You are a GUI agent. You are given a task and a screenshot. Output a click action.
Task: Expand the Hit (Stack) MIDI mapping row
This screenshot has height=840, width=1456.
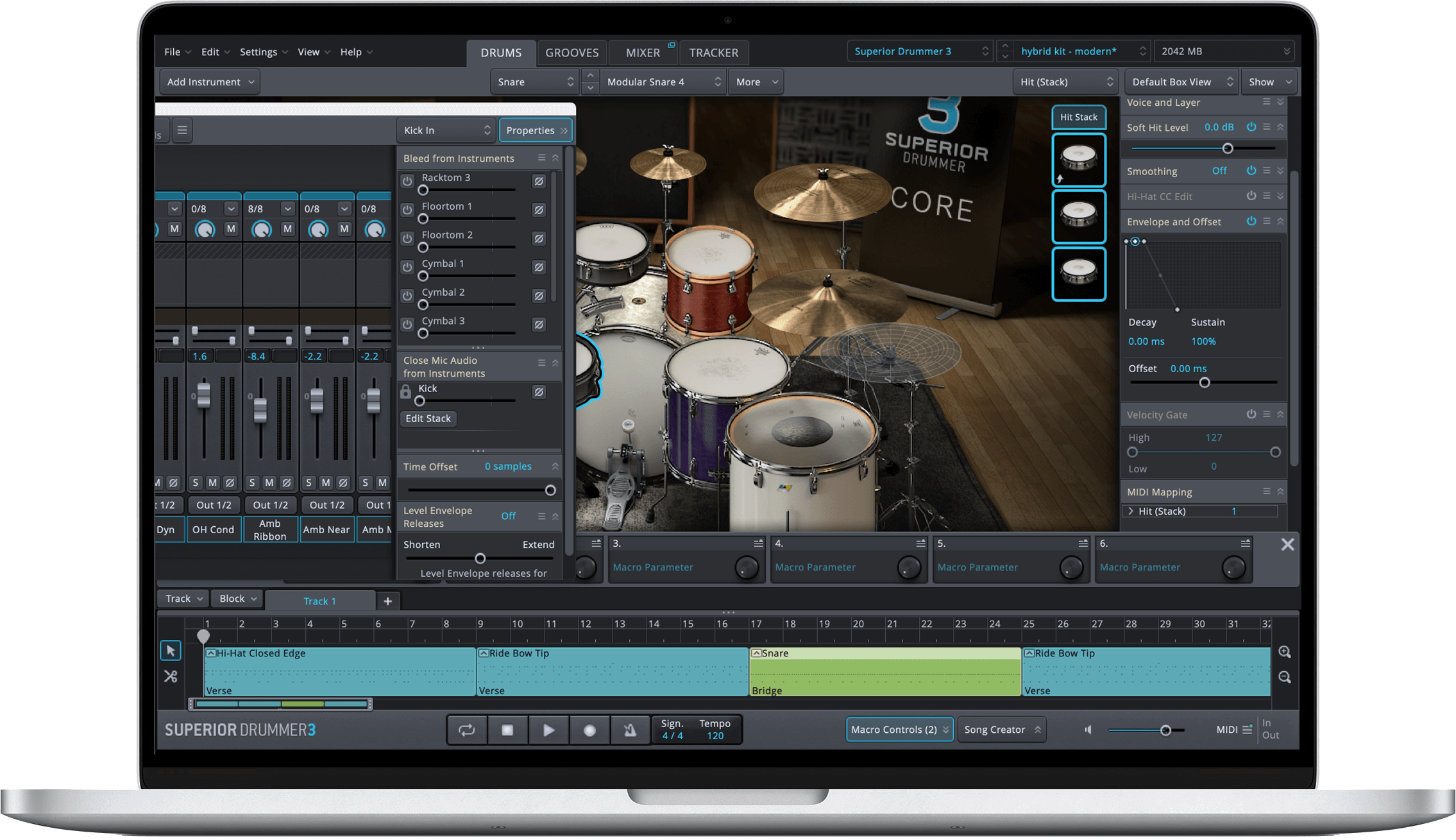pos(1131,511)
